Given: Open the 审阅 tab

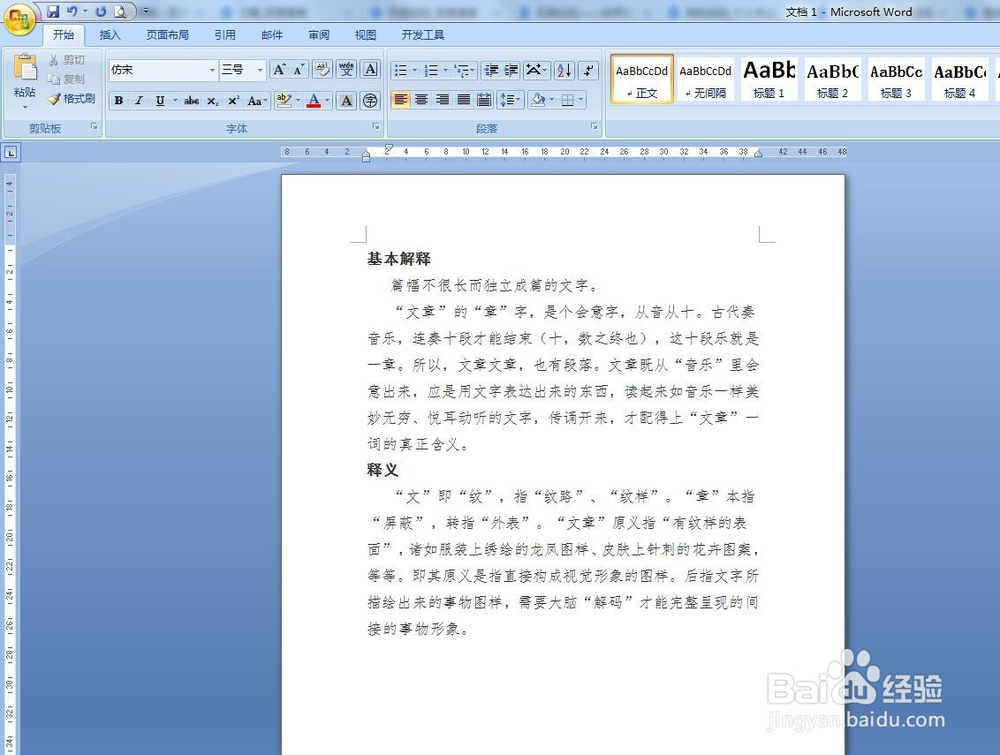Looking at the screenshot, I should tap(319, 35).
